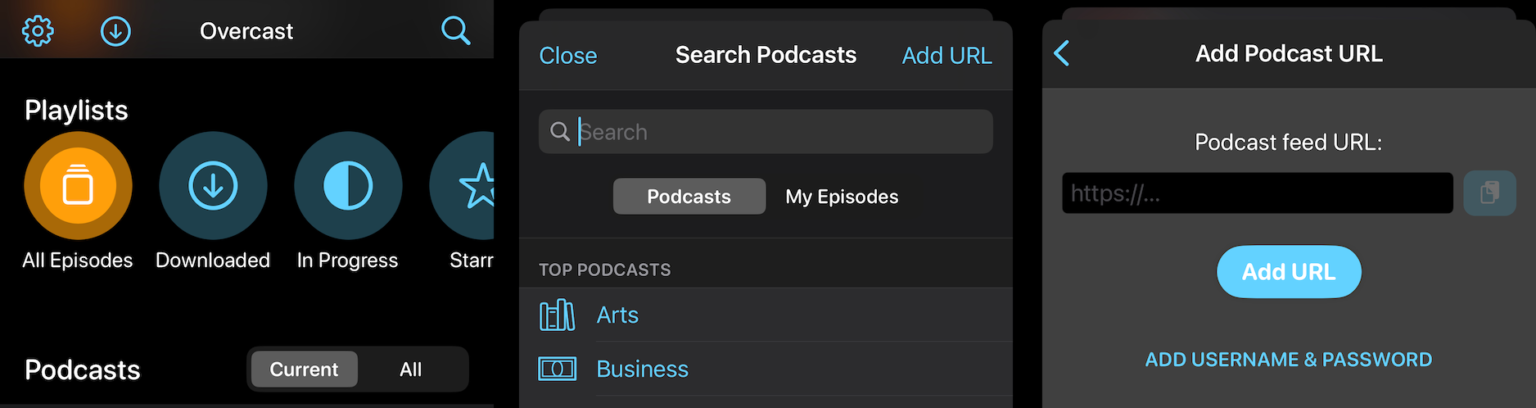This screenshot has height=408, width=1536.
Task: Focus the podcast Search field
Action: 766,132
